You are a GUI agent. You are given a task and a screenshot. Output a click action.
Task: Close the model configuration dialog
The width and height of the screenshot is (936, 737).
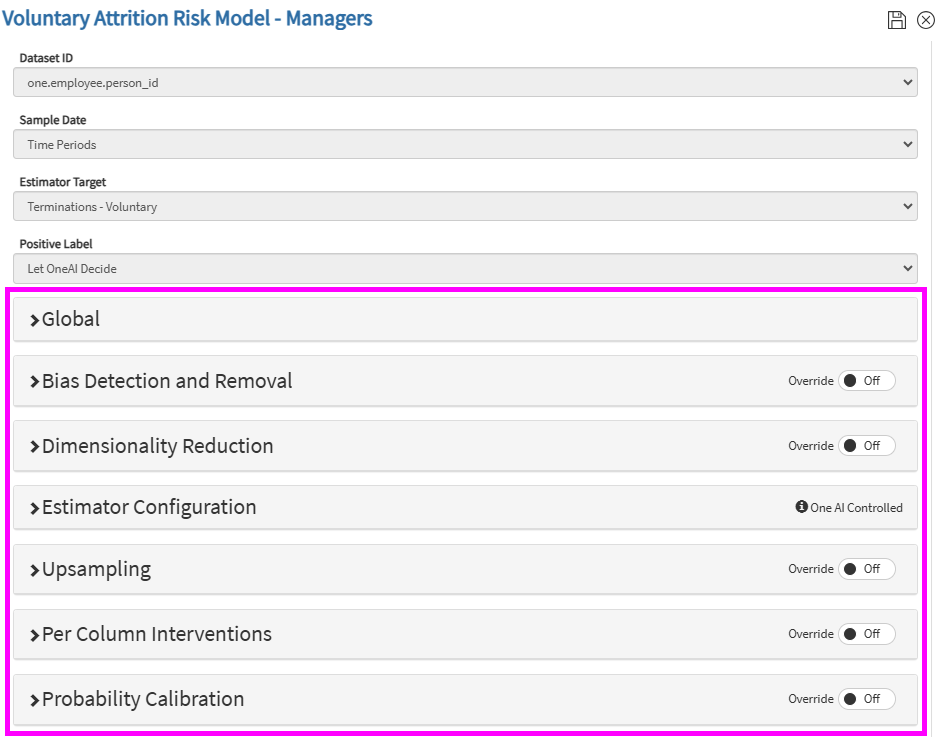point(925,20)
